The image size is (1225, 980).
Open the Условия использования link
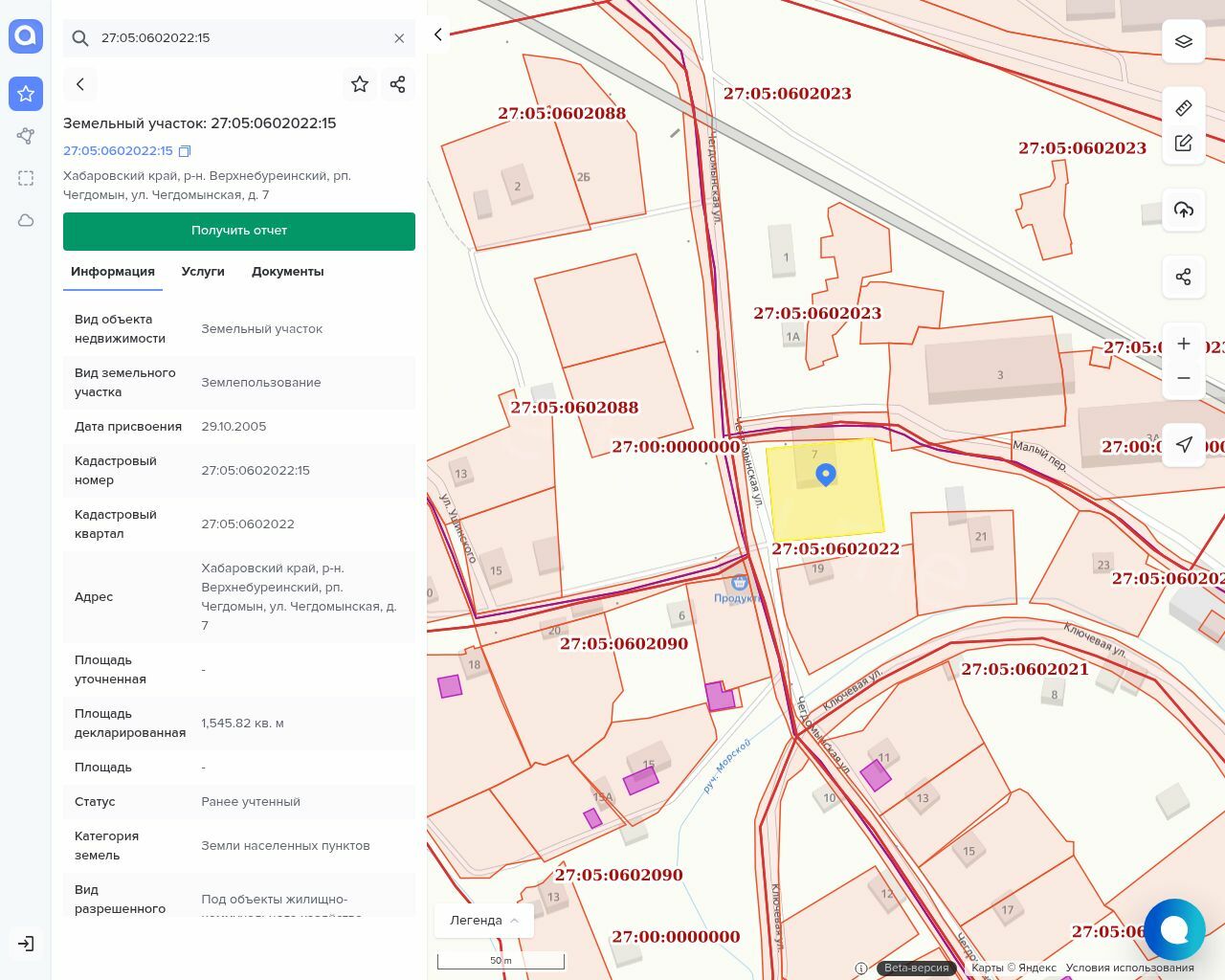[1129, 968]
